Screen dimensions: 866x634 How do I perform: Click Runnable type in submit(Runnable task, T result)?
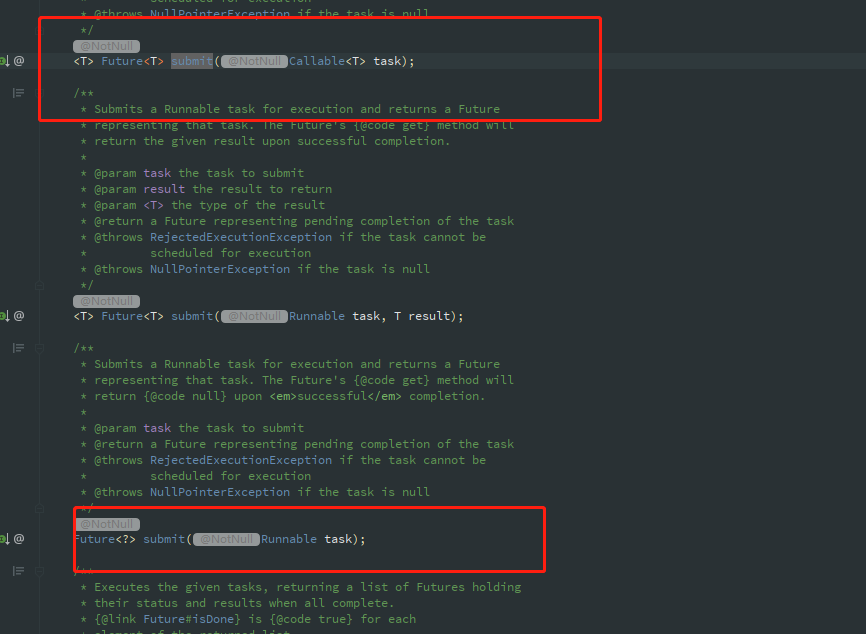tap(316, 316)
